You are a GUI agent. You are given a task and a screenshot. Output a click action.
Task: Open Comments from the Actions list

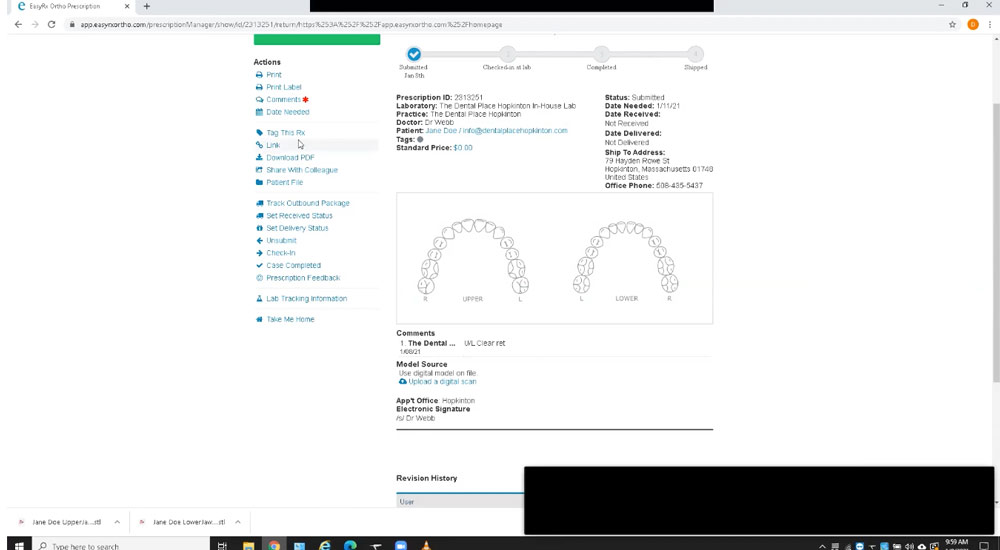(x=282, y=100)
